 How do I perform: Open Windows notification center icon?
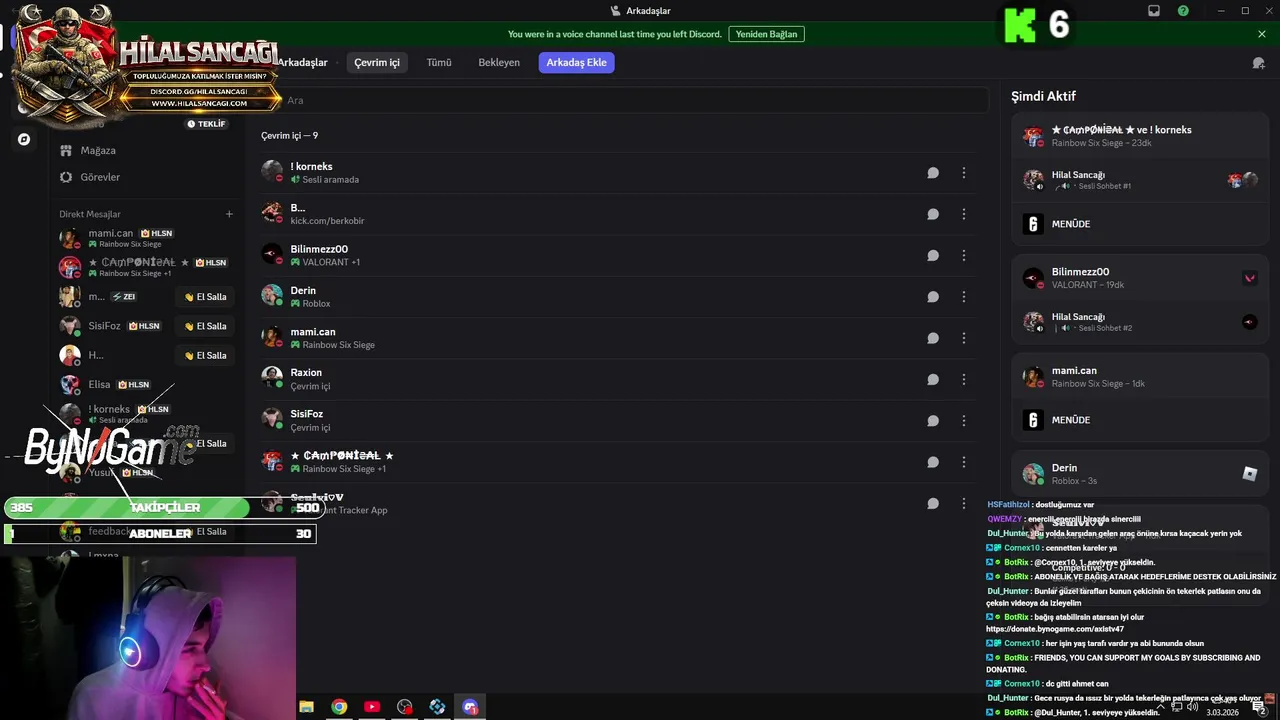tap(1259, 708)
